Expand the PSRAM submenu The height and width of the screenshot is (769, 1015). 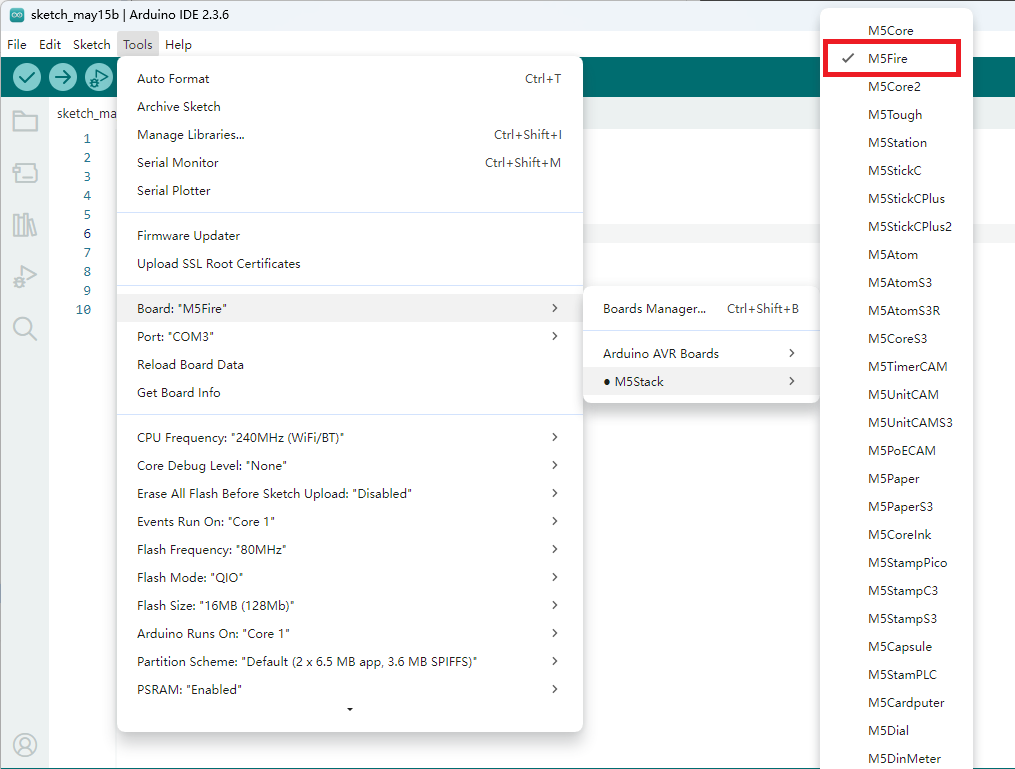(350, 690)
